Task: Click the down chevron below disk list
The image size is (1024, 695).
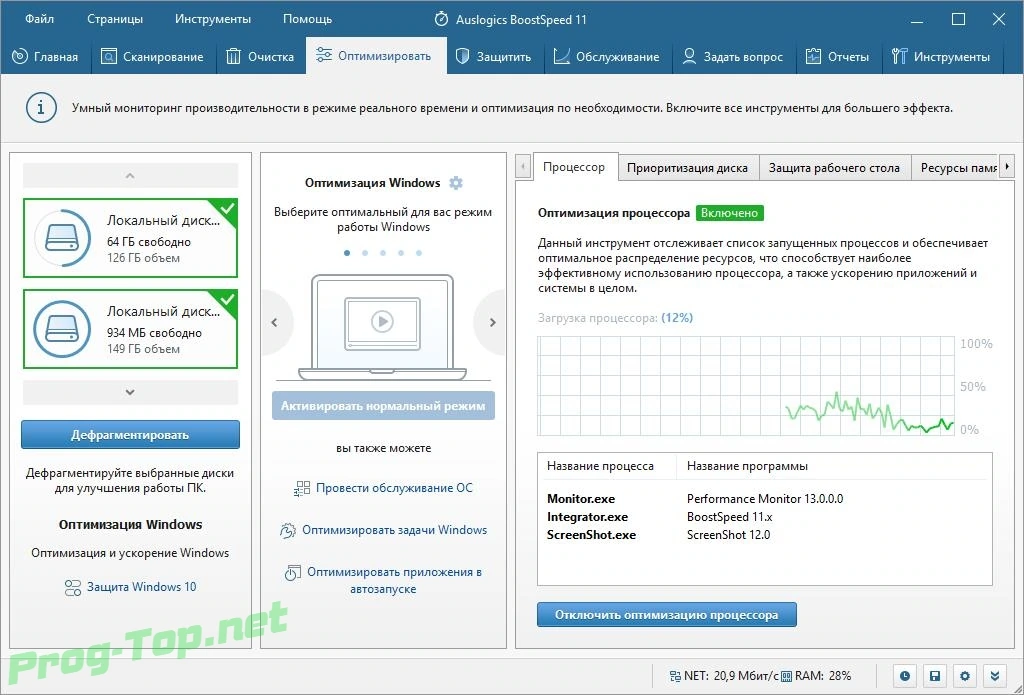Action: 130,392
